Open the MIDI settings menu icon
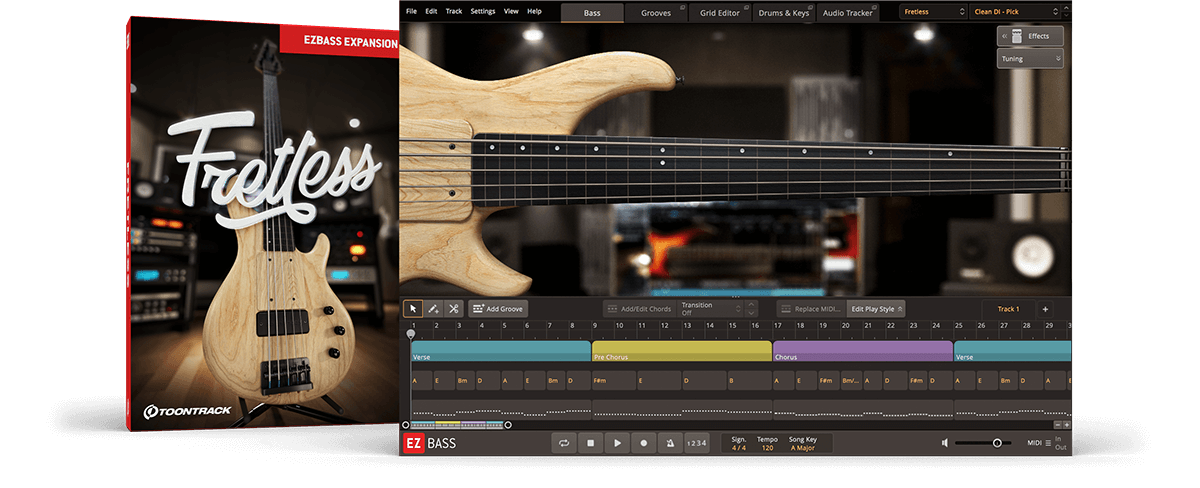The height and width of the screenshot is (488, 1200). 1047,443
